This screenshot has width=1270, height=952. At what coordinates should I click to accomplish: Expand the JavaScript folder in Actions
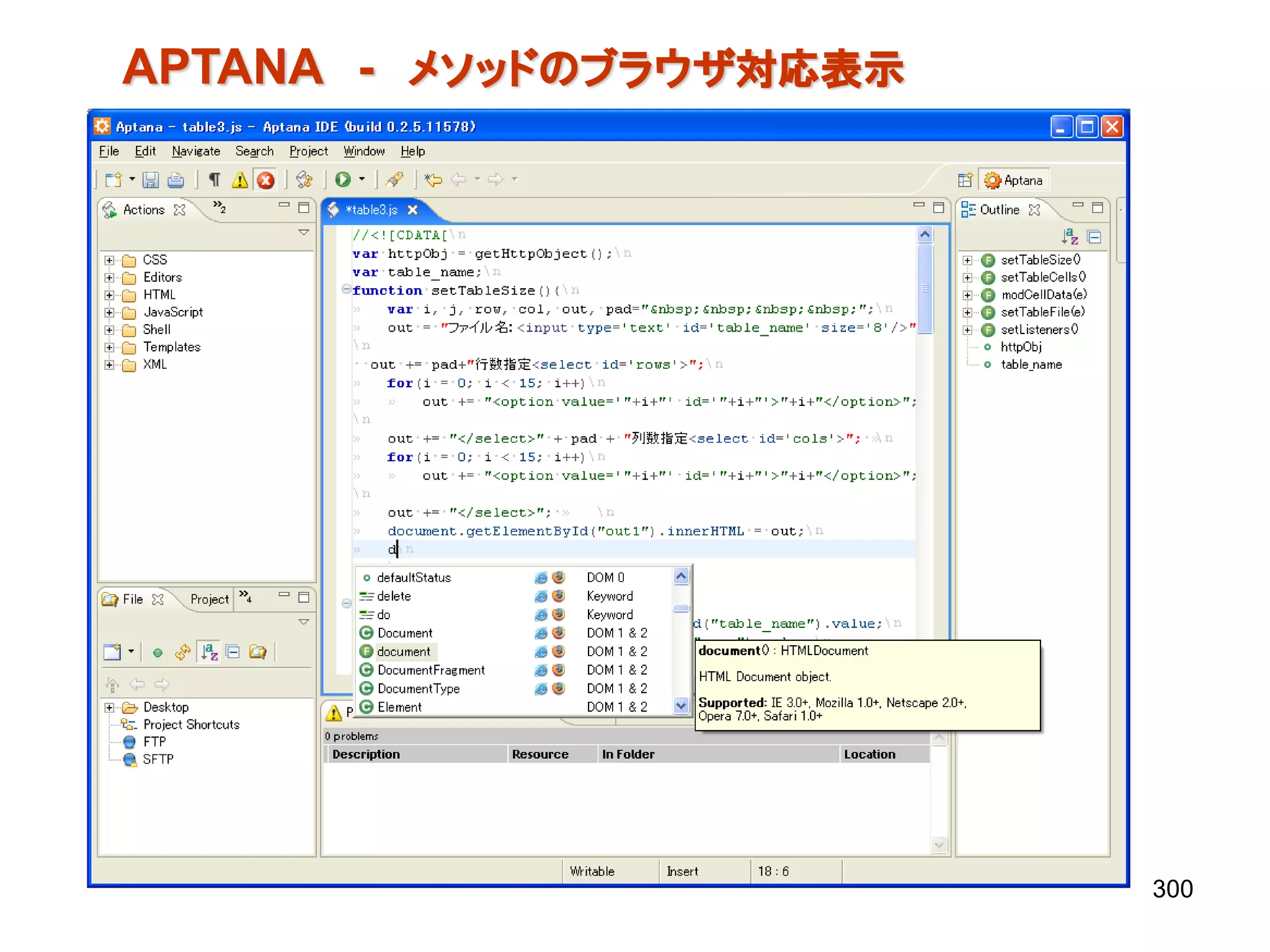110,312
